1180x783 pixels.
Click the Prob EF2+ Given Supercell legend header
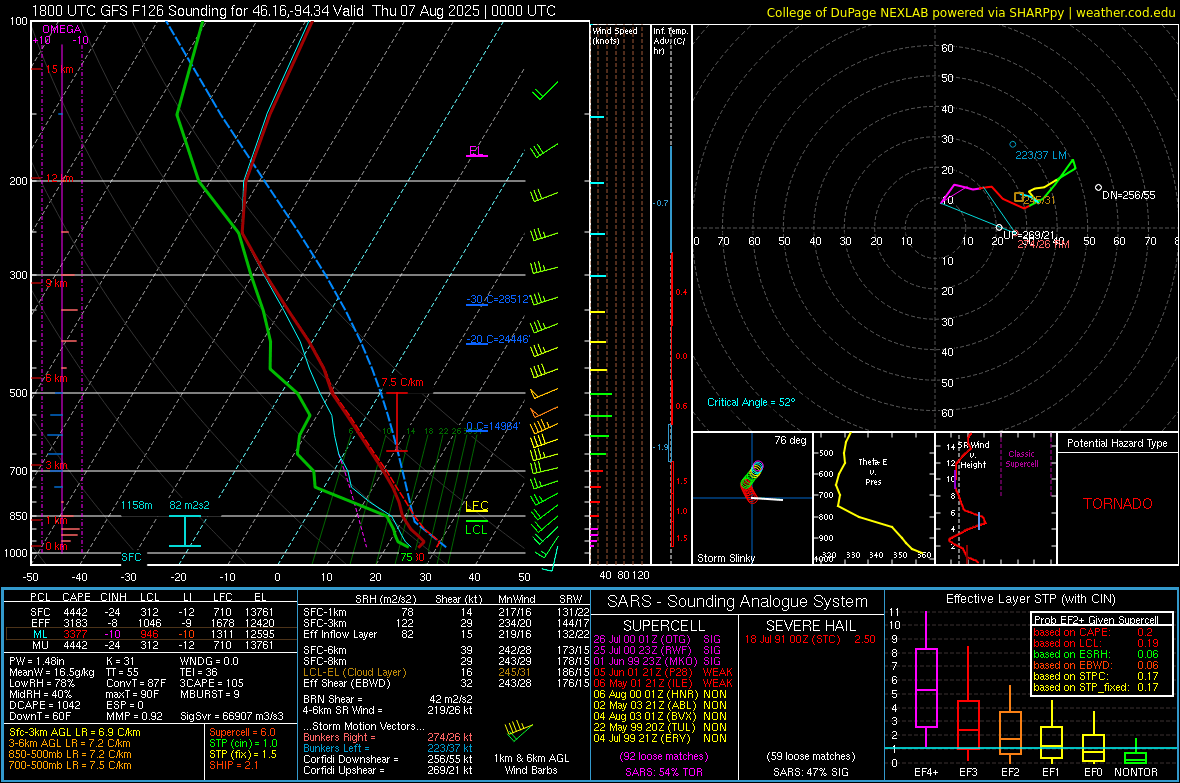(x=1096, y=620)
